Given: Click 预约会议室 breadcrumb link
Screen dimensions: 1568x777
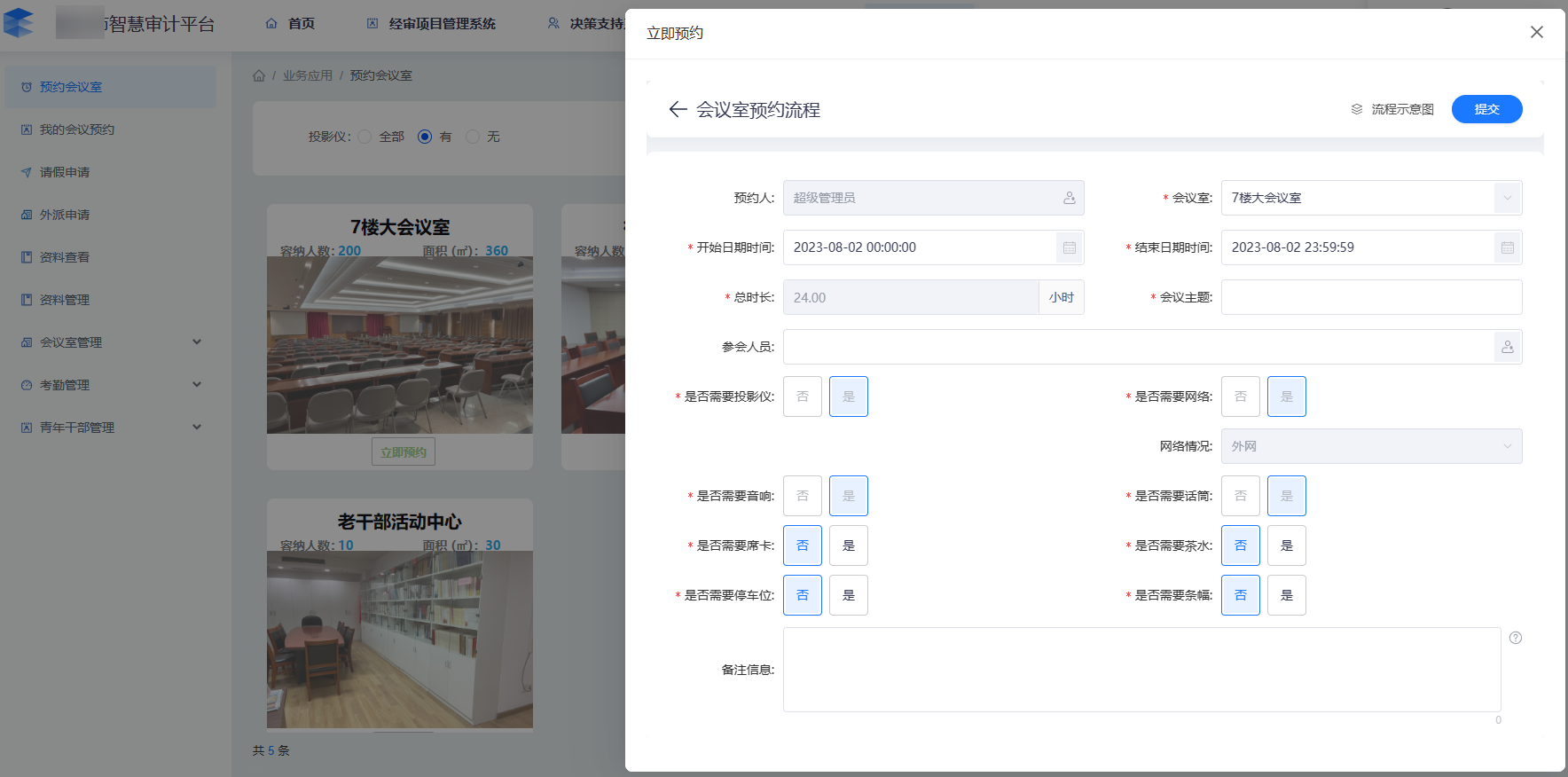Looking at the screenshot, I should pos(381,75).
